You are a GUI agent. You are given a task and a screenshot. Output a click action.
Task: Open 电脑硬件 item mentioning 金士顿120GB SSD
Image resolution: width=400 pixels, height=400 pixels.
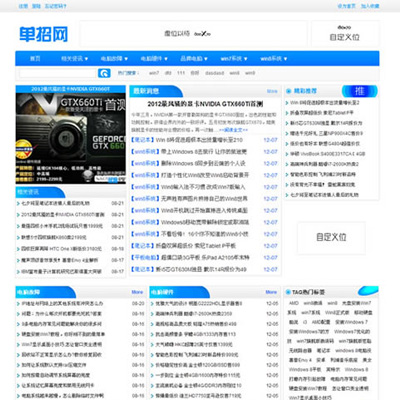pyautogui.click(x=197, y=365)
